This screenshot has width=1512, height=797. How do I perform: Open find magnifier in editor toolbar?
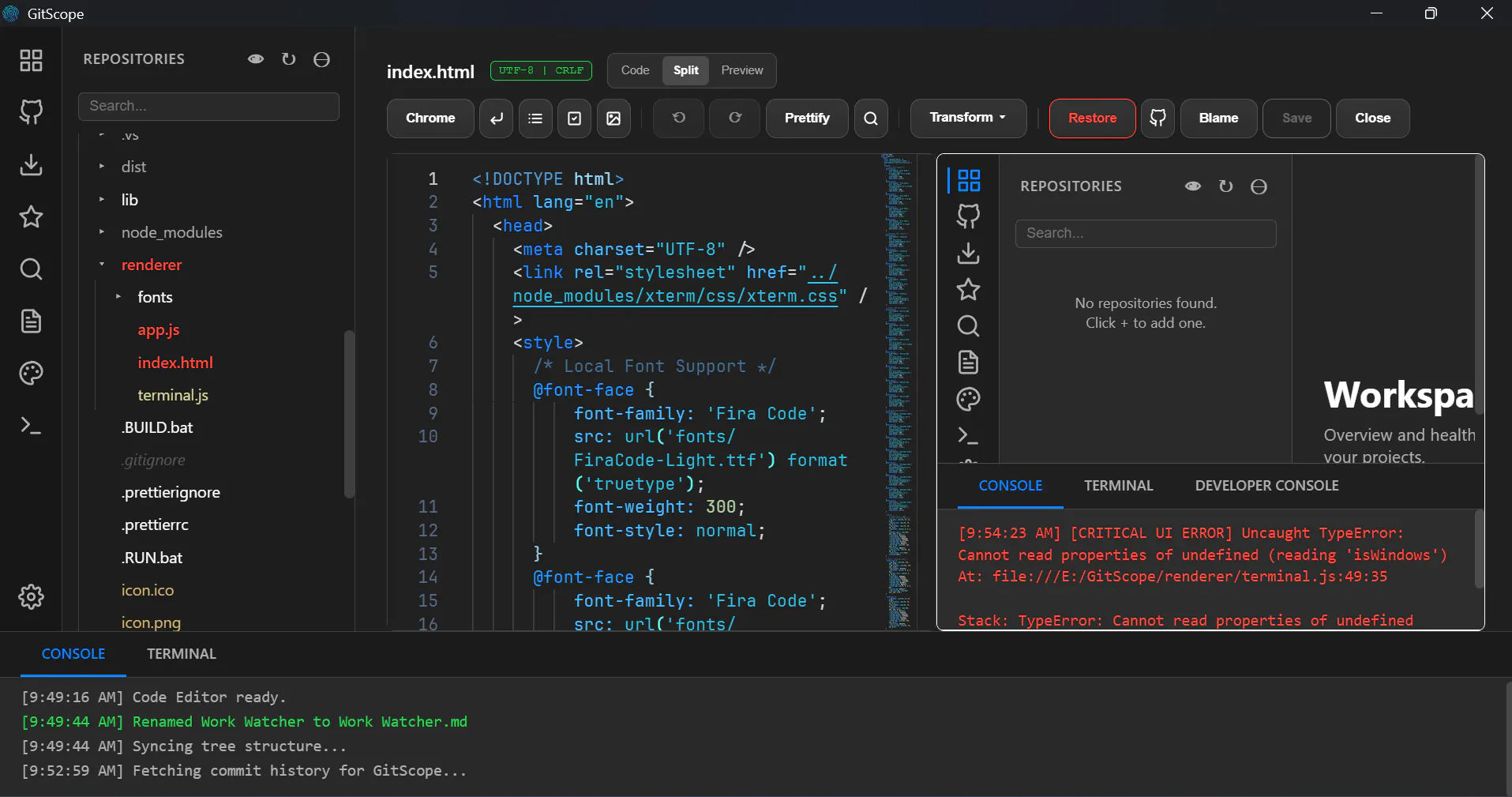coord(871,118)
